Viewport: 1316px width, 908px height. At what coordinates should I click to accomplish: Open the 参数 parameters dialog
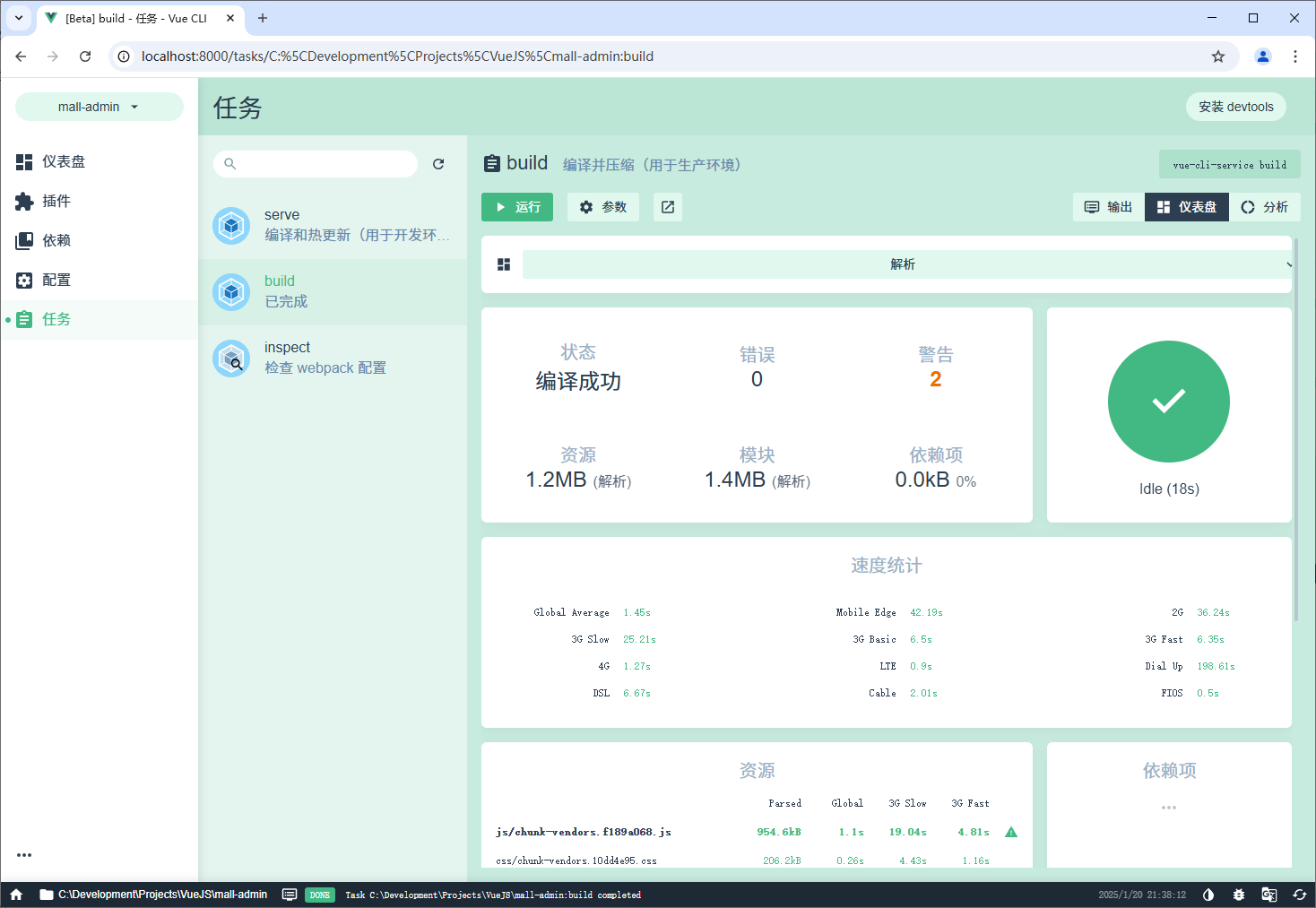(x=603, y=207)
